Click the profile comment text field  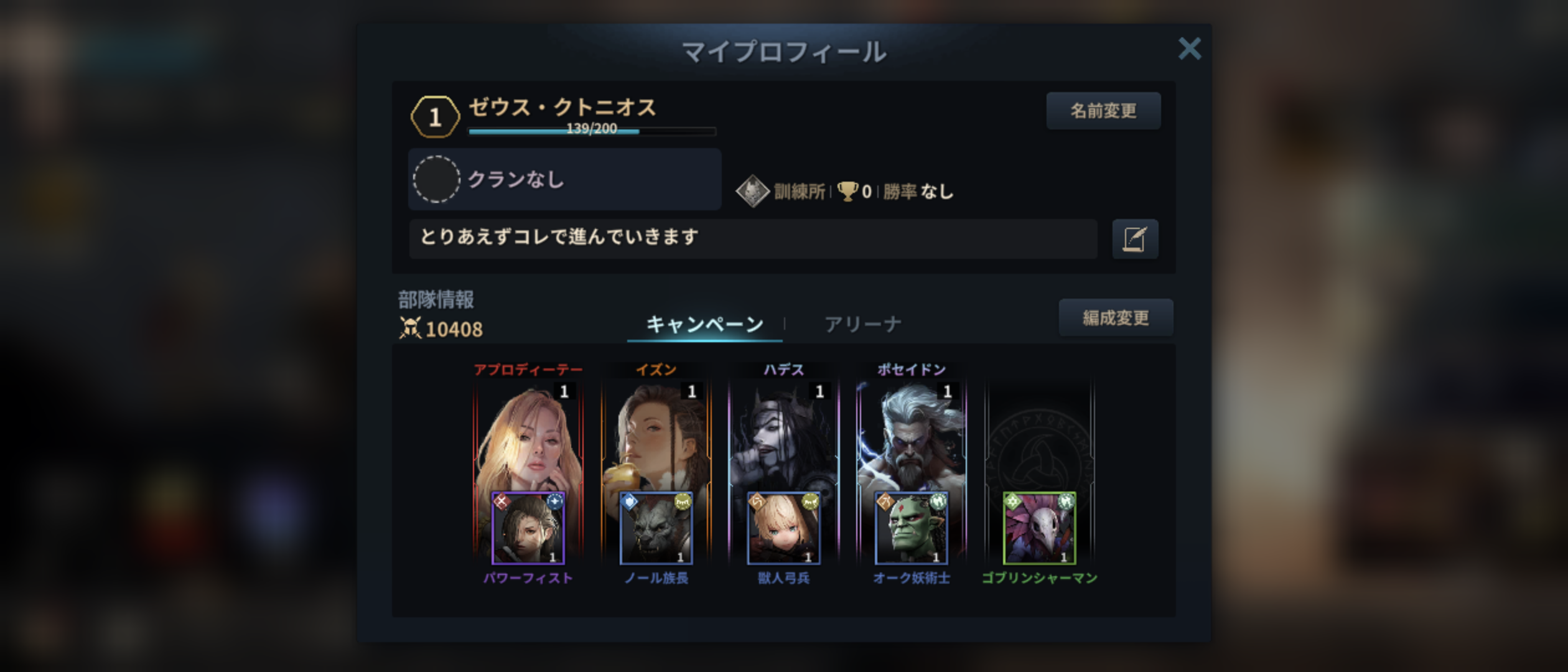coord(753,238)
